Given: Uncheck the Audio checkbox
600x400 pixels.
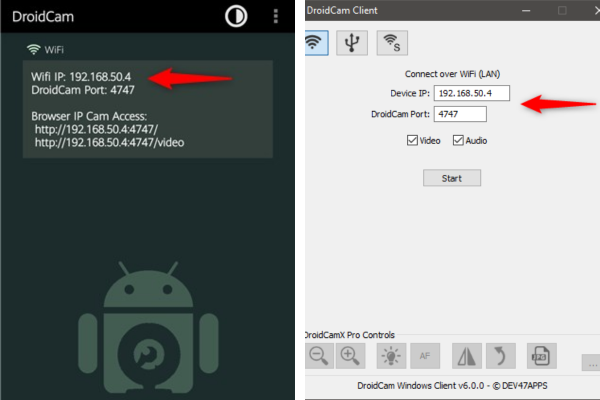Looking at the screenshot, I should [x=458, y=140].
